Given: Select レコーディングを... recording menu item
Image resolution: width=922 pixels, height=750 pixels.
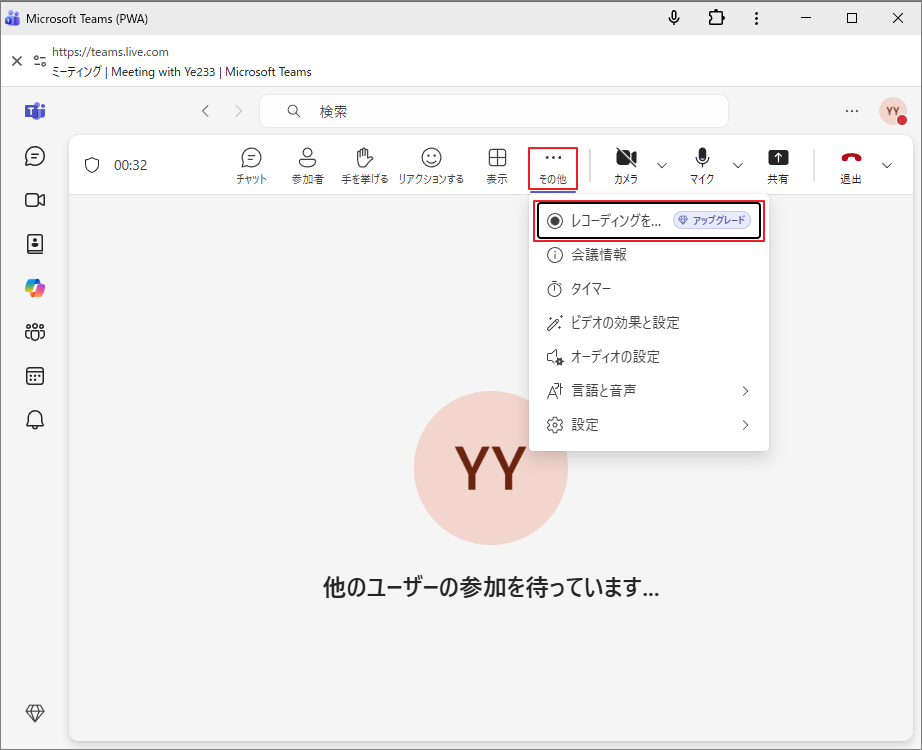Looking at the screenshot, I should 649,221.
